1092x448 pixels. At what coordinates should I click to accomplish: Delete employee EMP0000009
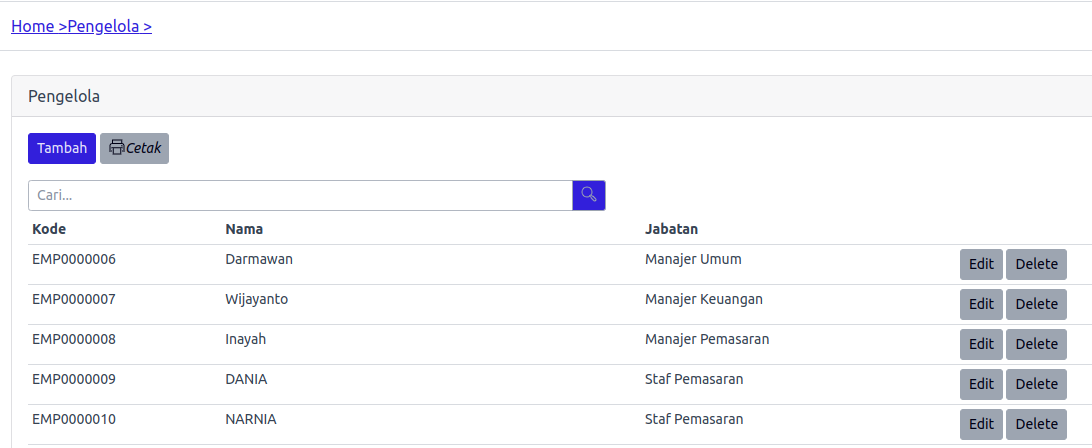pos(1036,384)
